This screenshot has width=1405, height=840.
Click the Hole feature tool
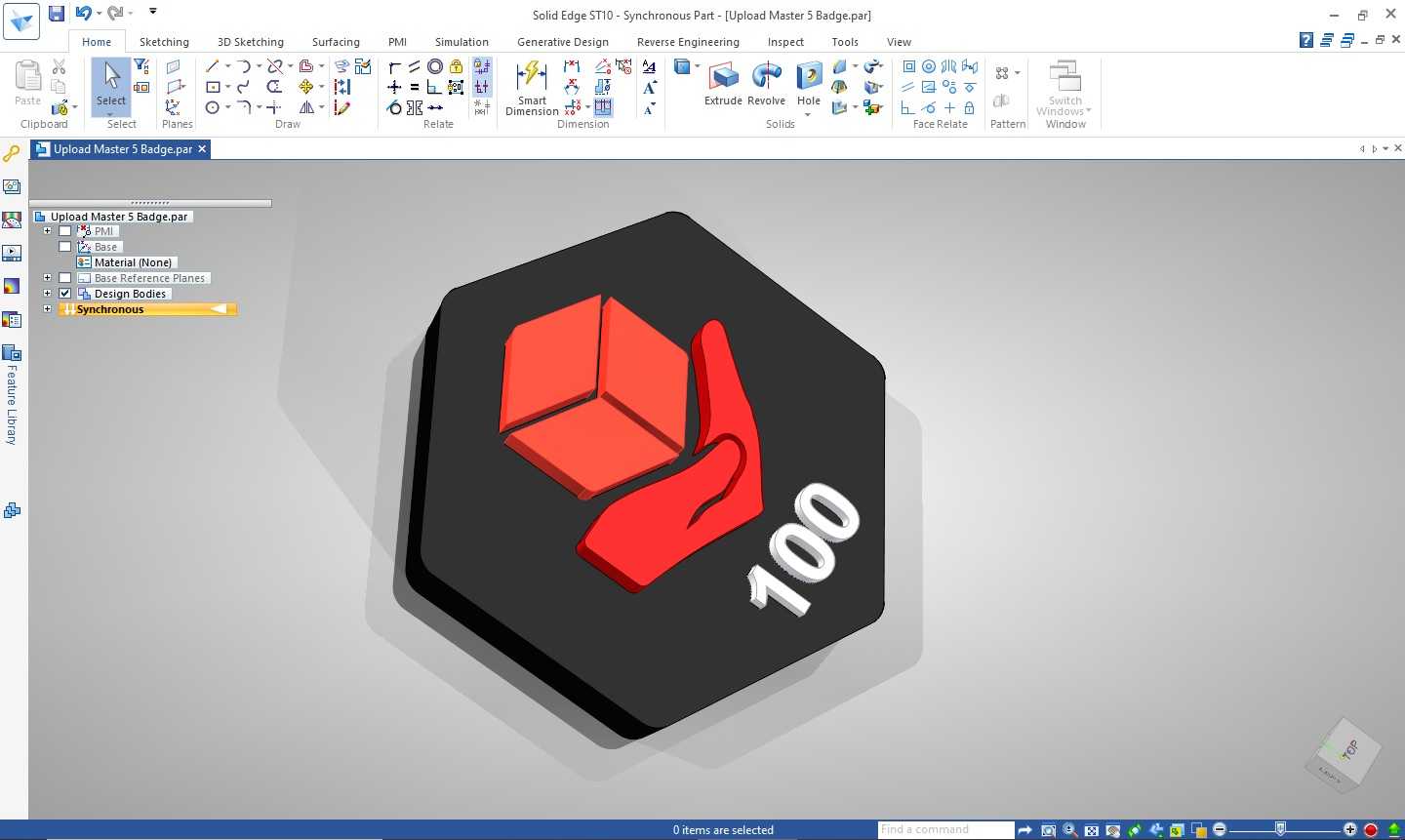pos(809,84)
